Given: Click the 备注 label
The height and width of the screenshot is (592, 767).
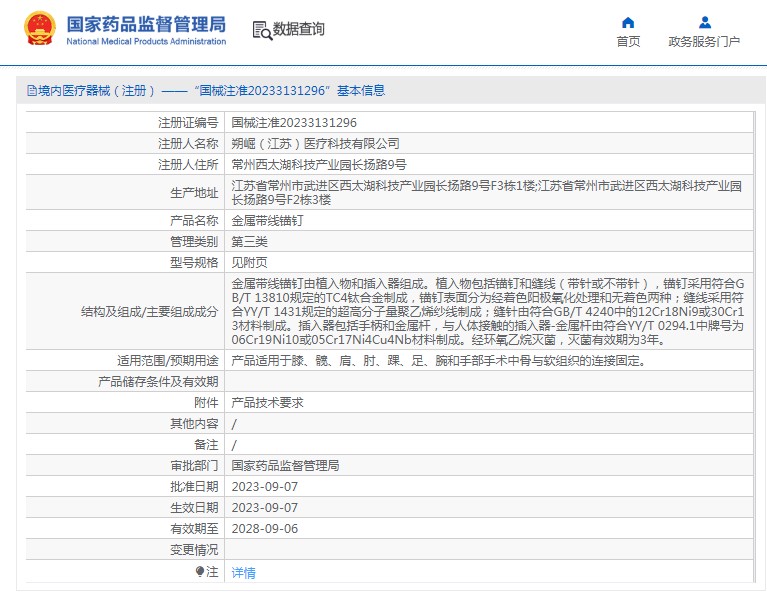Looking at the screenshot, I should point(206,445).
